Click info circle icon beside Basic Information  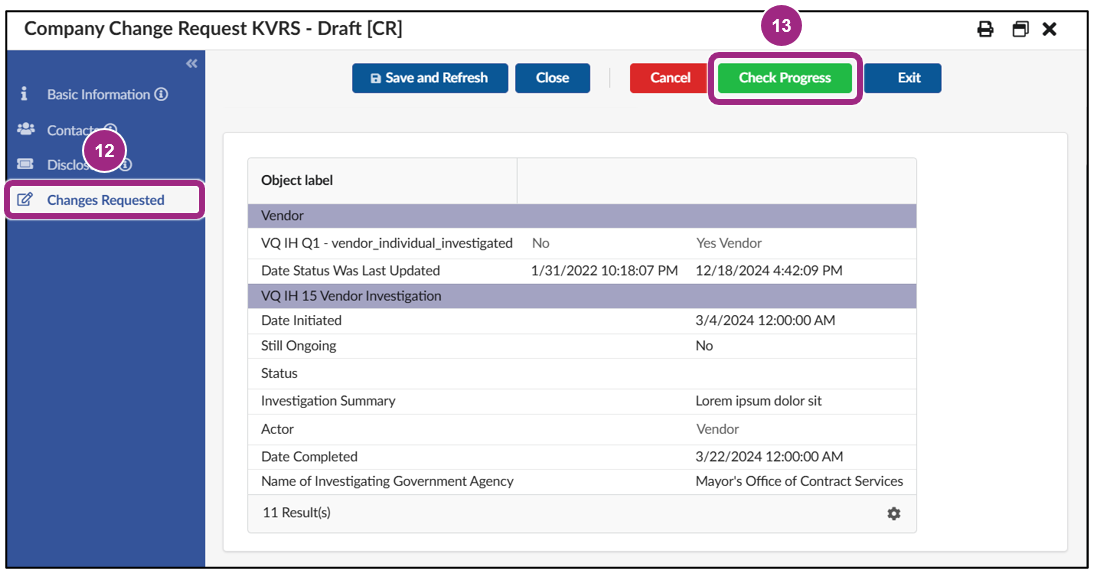coord(161,95)
